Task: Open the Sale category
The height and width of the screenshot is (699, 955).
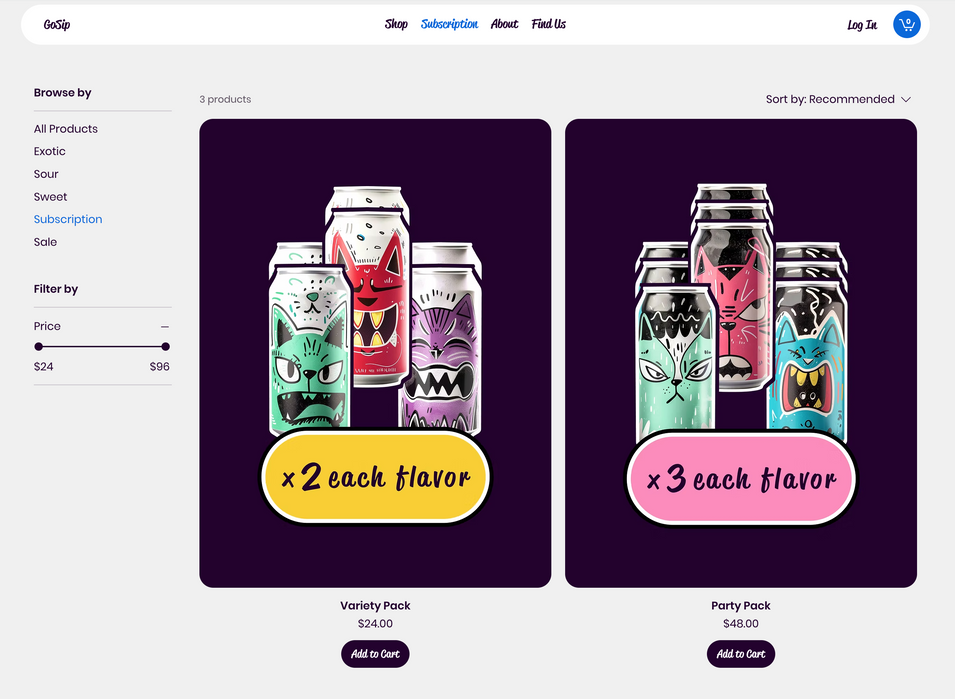Action: [x=45, y=242]
